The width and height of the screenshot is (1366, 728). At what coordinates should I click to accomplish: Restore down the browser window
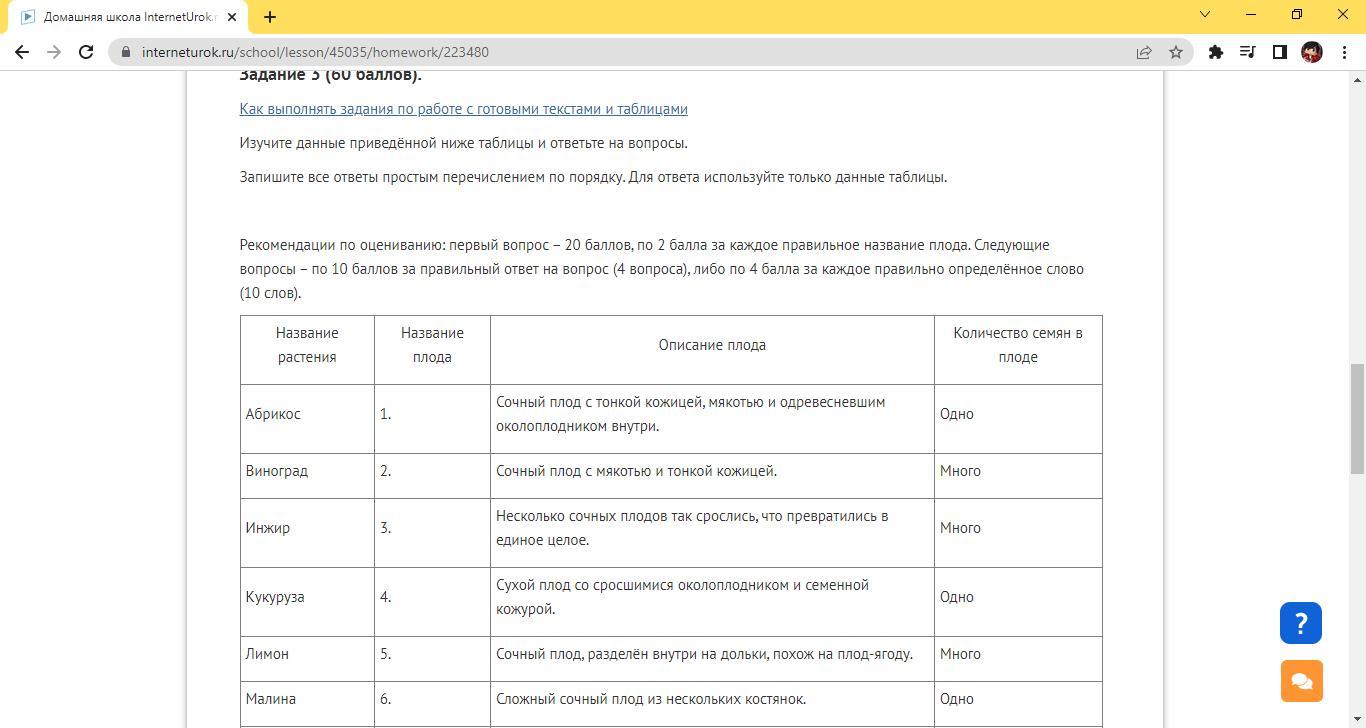(x=1297, y=14)
